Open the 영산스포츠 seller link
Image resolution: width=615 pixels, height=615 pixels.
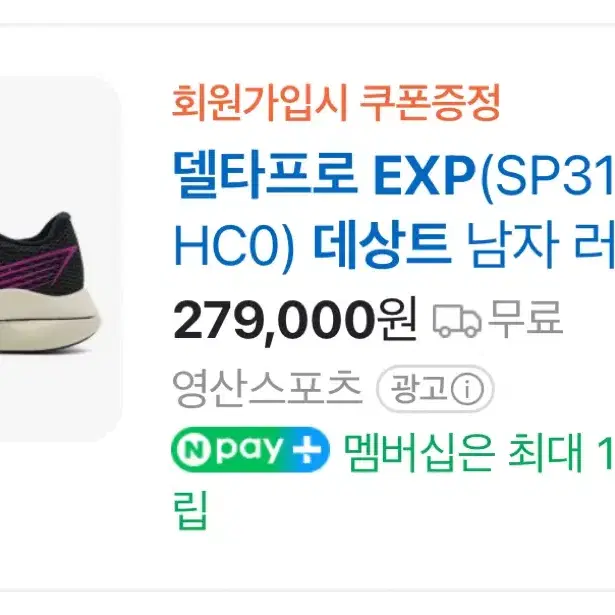pyautogui.click(x=267, y=388)
